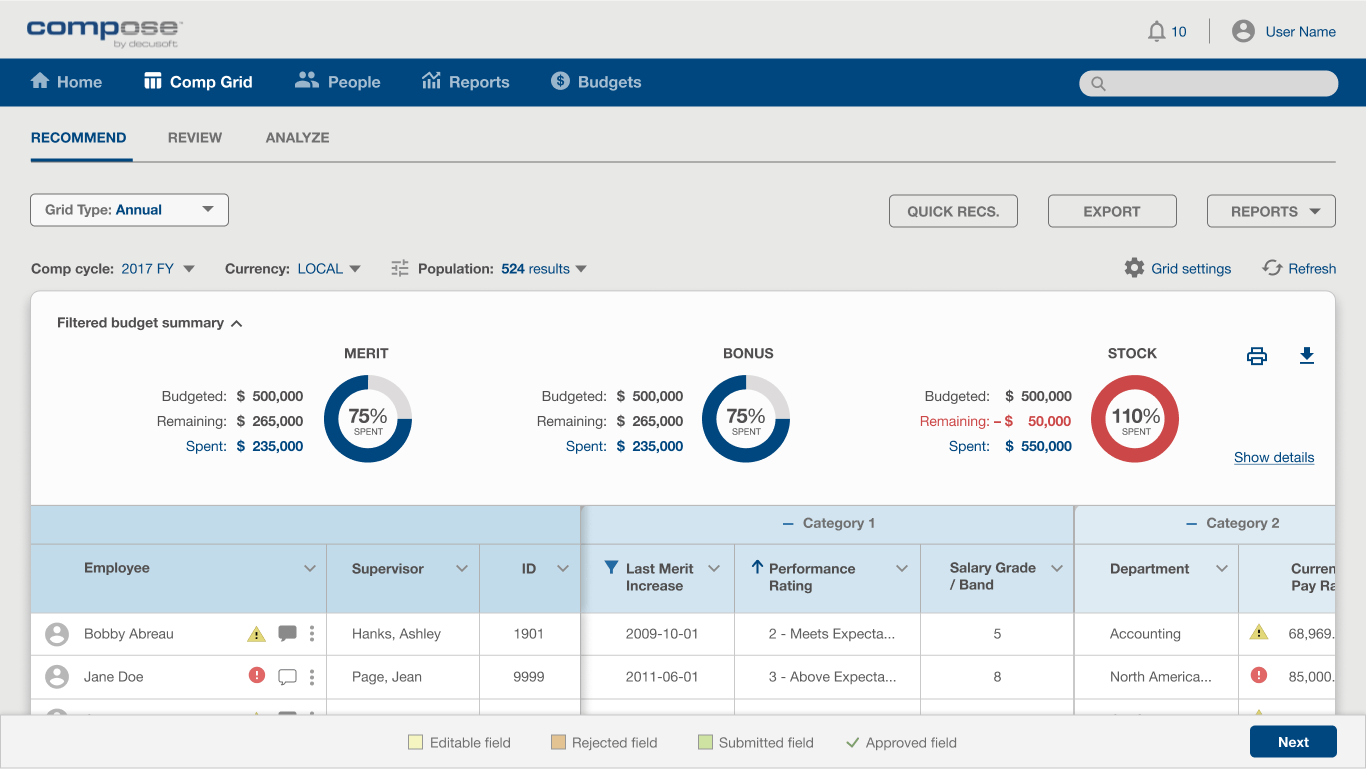
Task: Open three-dot menu for Bobby Abreau
Action: tap(312, 633)
